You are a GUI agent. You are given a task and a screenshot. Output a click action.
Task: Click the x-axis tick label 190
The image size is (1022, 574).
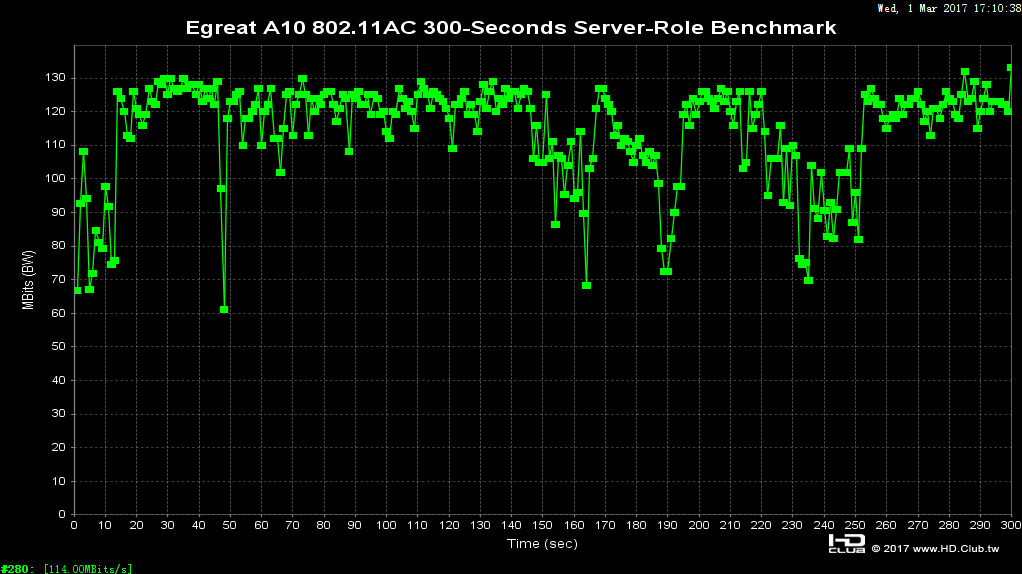pos(667,525)
